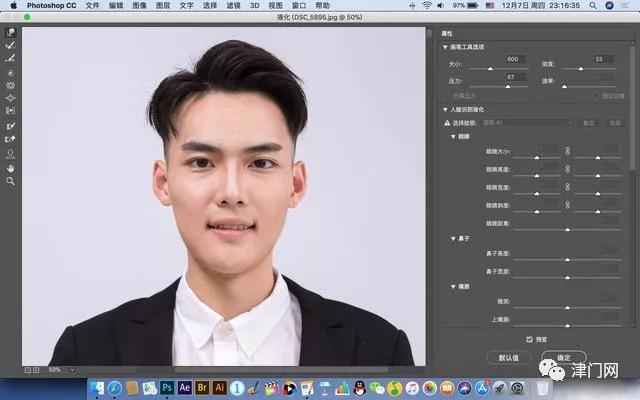Open the 编辑 Edit menu
The height and width of the screenshot is (400, 640).
pyautogui.click(x=116, y=5)
